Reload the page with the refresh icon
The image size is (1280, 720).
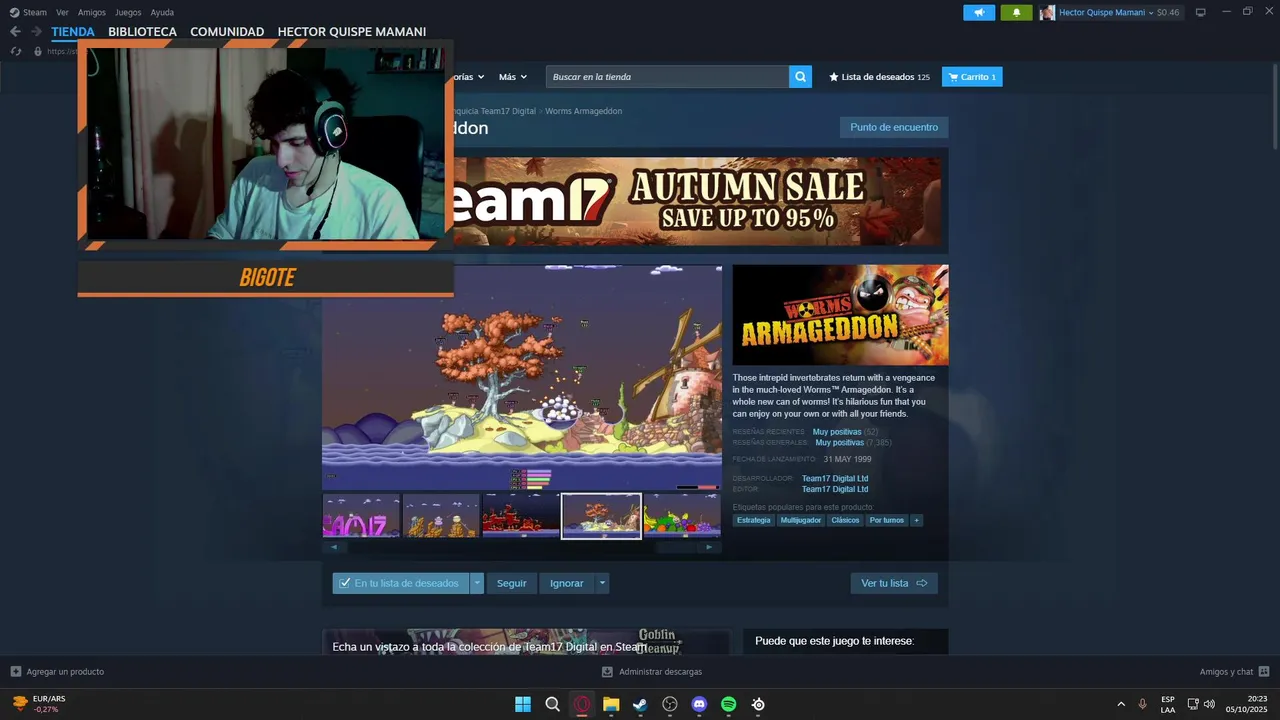15,51
